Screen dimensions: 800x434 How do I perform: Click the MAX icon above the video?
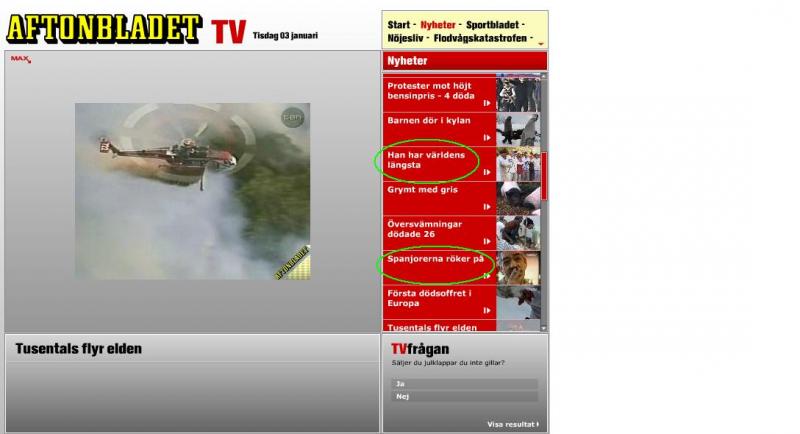(21, 59)
